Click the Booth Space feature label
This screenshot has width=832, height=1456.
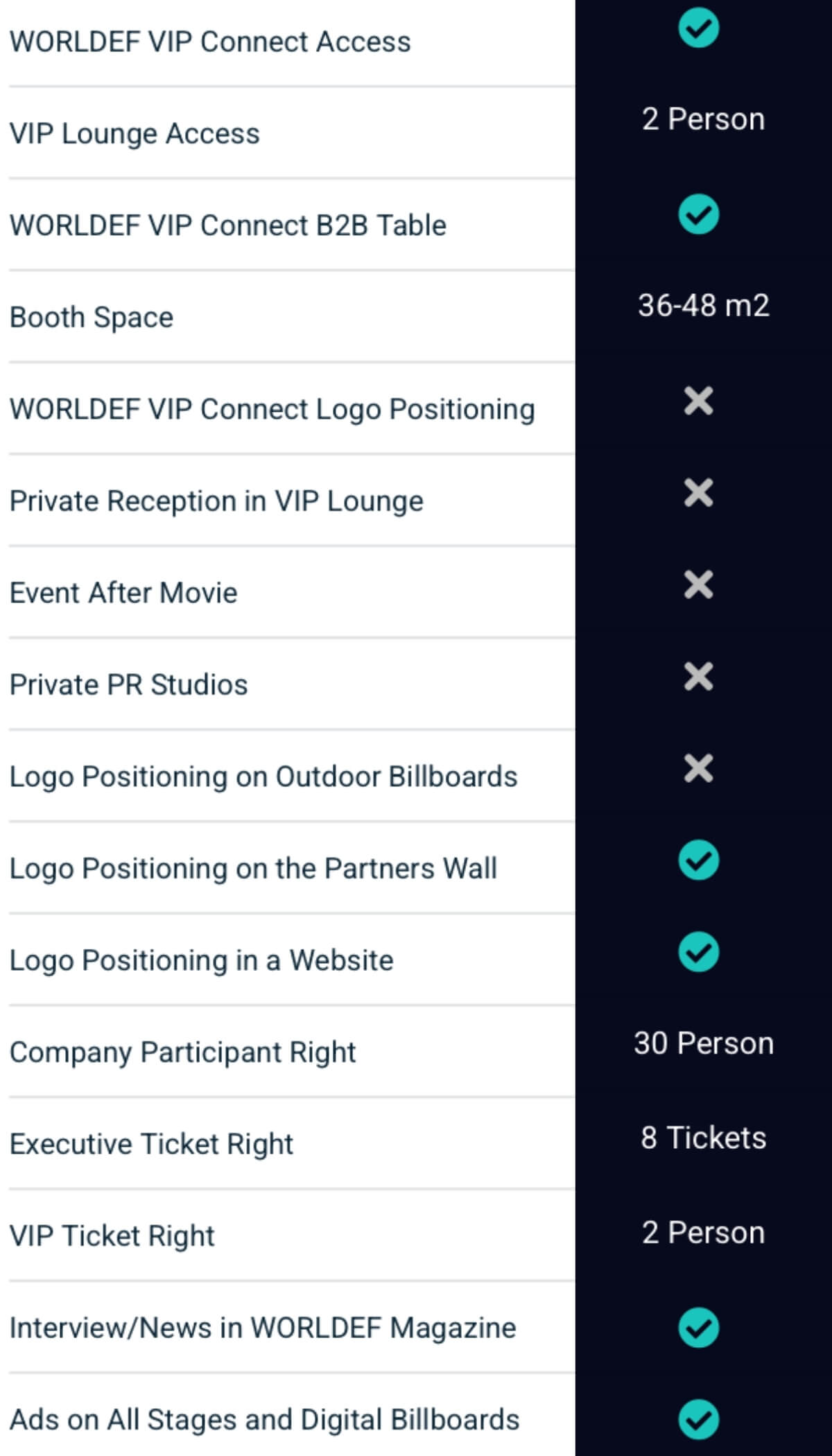pos(92,318)
